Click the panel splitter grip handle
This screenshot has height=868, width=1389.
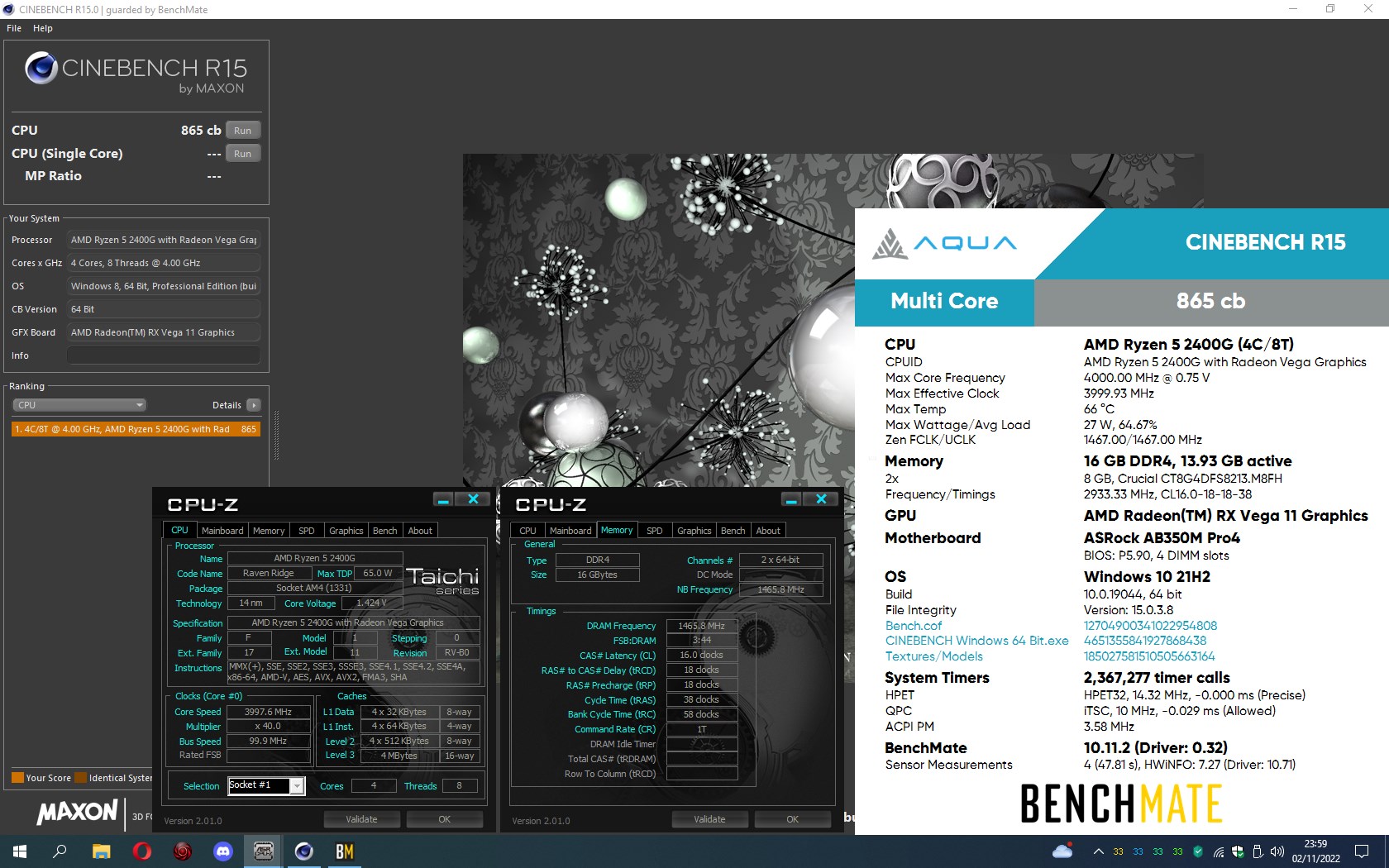click(276, 435)
